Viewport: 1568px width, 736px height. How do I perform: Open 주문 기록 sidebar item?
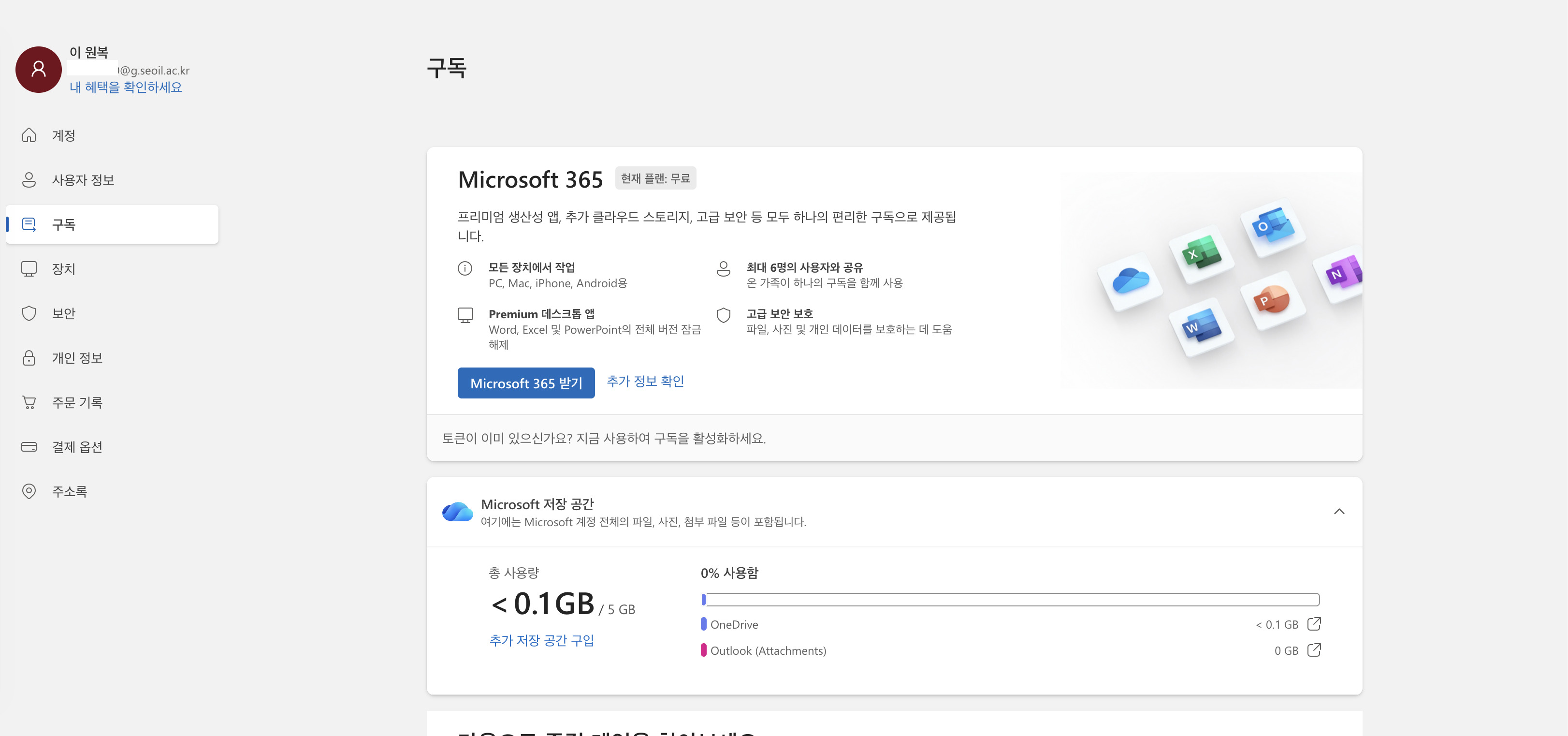112,402
